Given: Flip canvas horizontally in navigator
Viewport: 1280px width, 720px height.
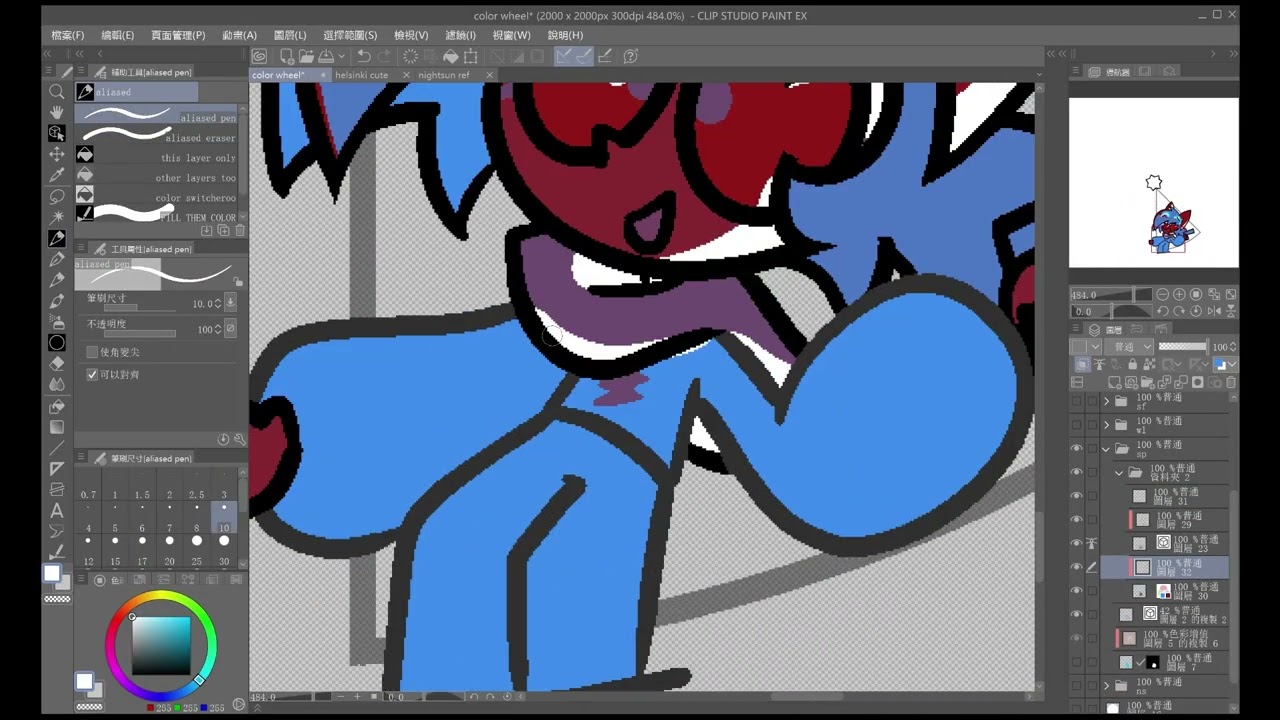Looking at the screenshot, I should [1212, 311].
